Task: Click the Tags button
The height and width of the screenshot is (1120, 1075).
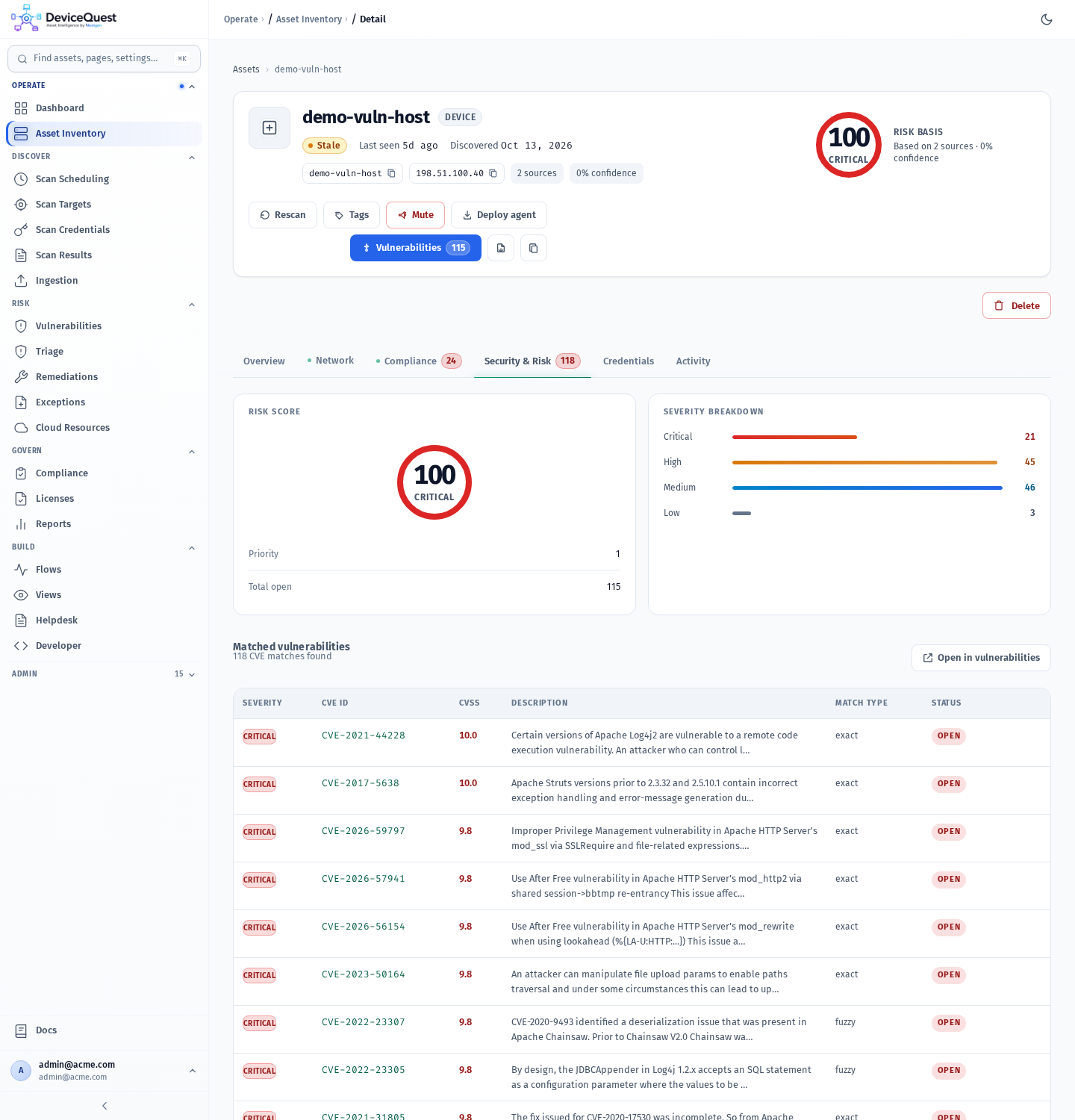Action: (352, 215)
